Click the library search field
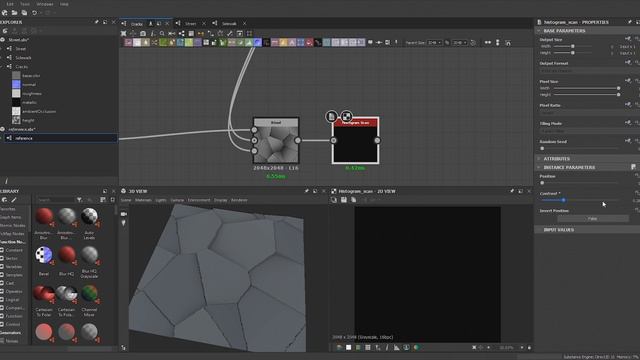Screen dimensions: 640x360 pyautogui.click(x=55, y=200)
